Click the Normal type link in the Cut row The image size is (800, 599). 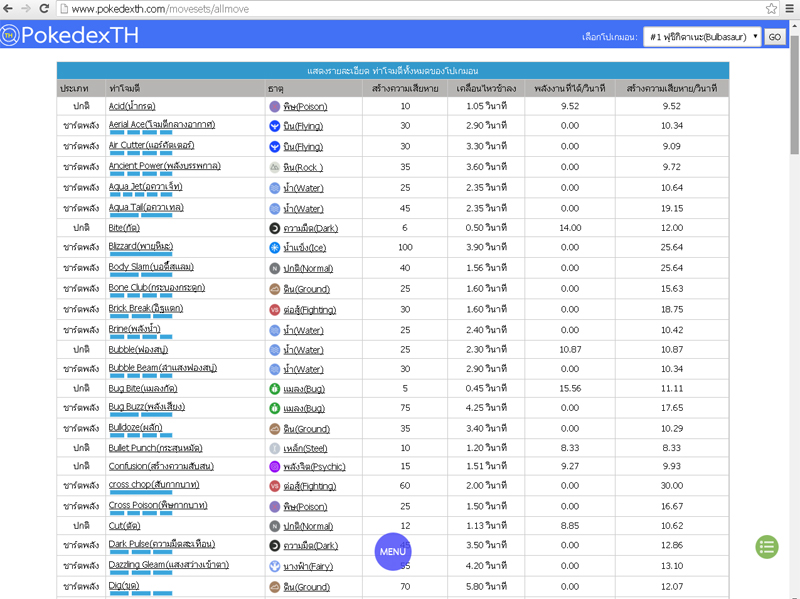(x=308, y=526)
